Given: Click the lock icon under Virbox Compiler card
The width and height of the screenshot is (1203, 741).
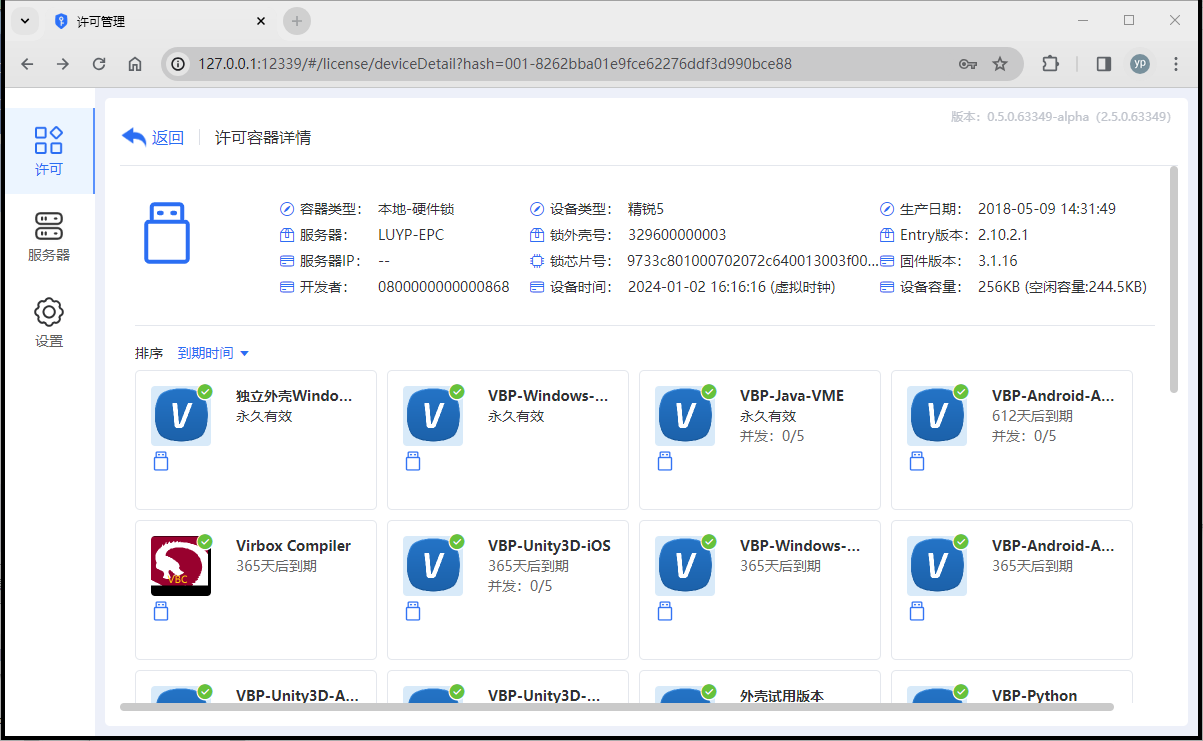Looking at the screenshot, I should click(x=161, y=611).
